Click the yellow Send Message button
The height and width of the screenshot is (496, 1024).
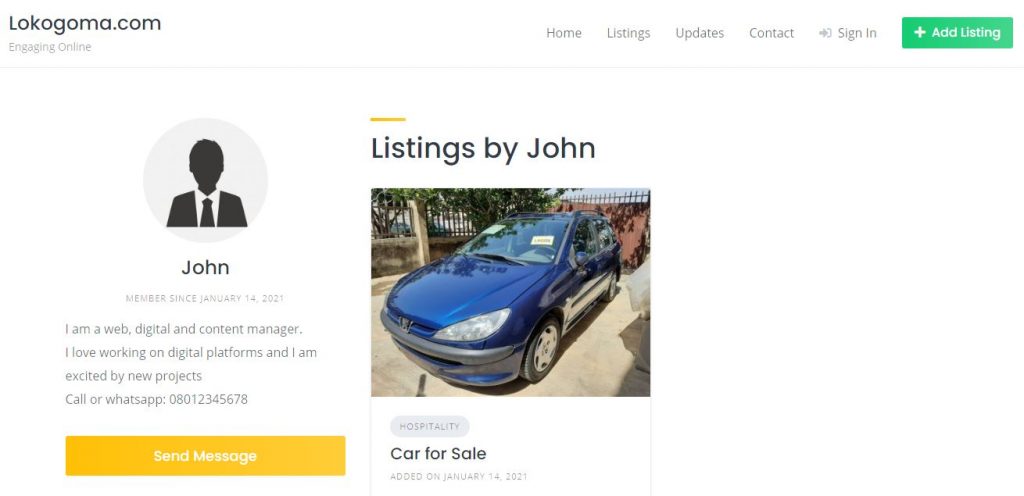click(205, 456)
